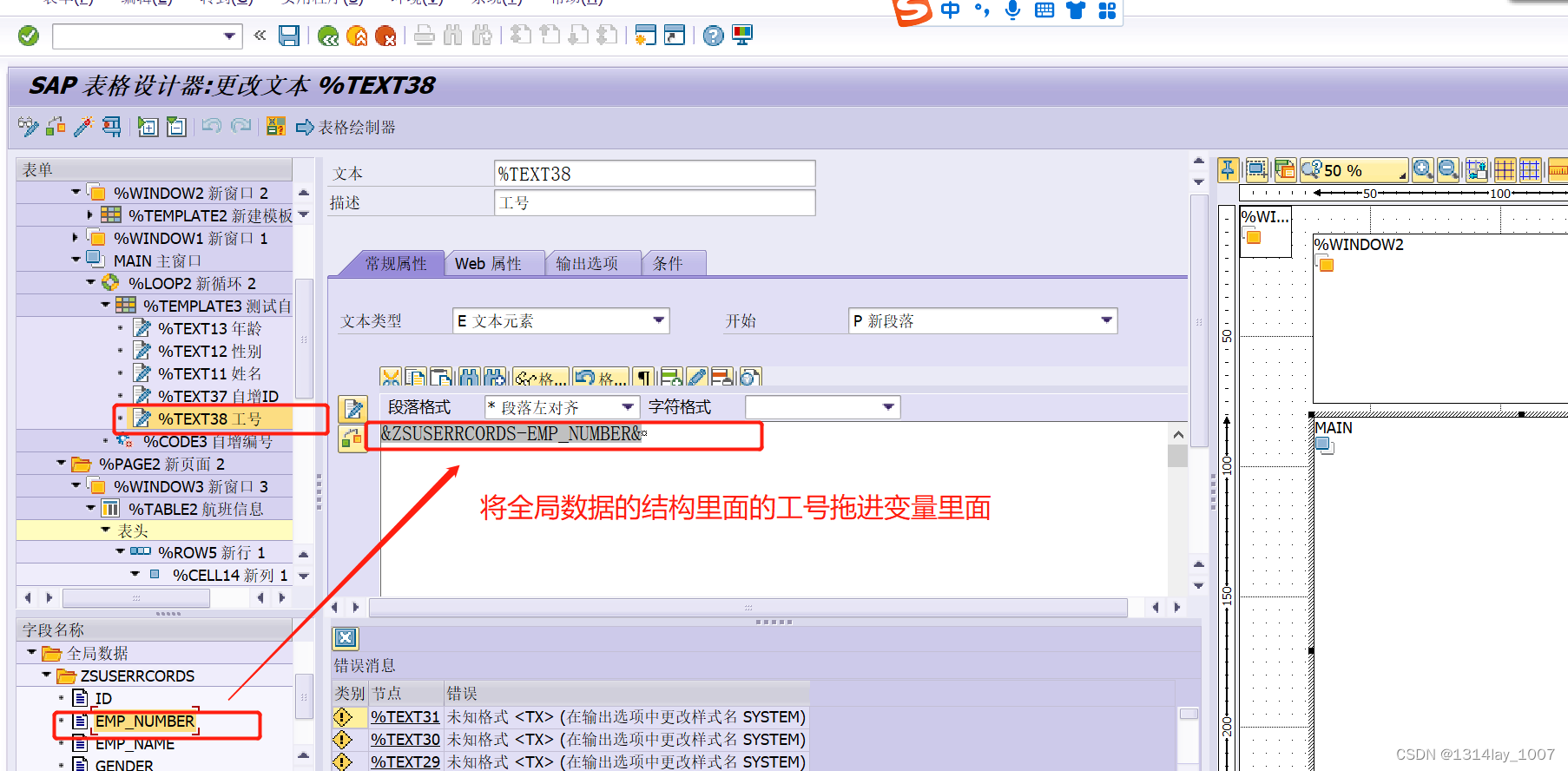Click the text editor line with &ZSUSERRCORDS-EMP_NUMBER&
The width and height of the screenshot is (1568, 771).
512,433
